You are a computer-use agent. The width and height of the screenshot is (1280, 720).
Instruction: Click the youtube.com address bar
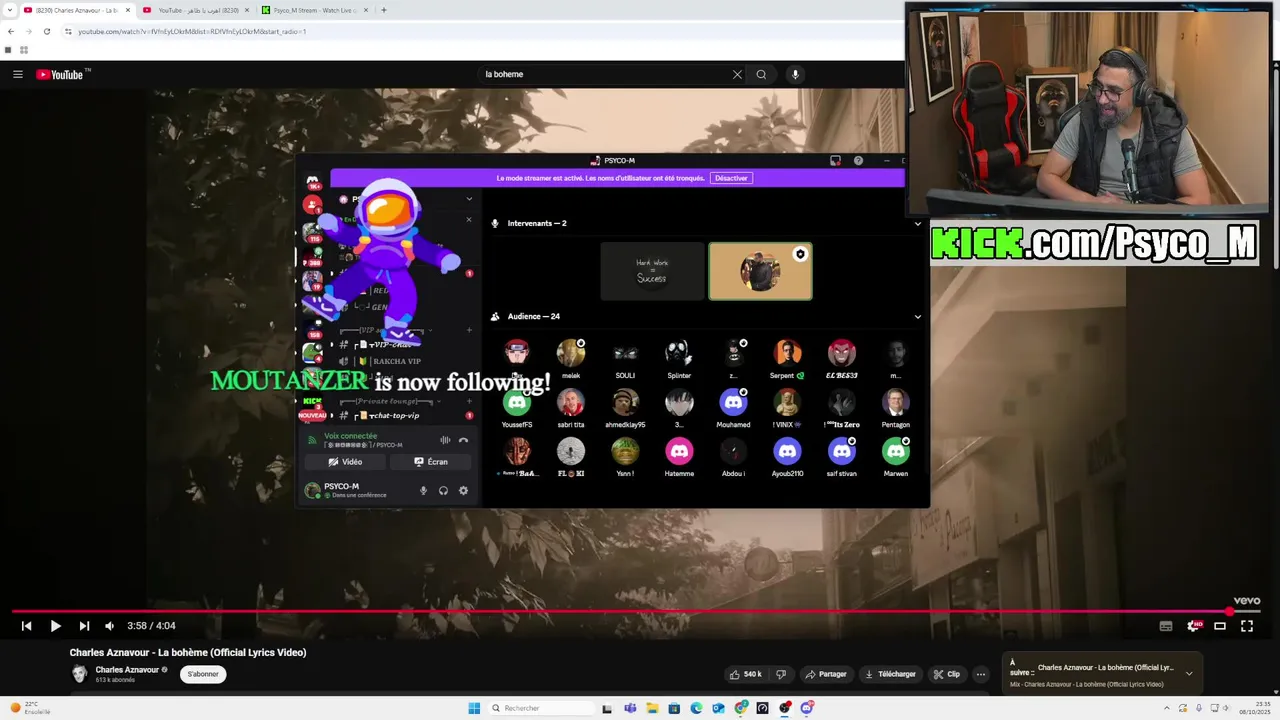pyautogui.click(x=480, y=31)
